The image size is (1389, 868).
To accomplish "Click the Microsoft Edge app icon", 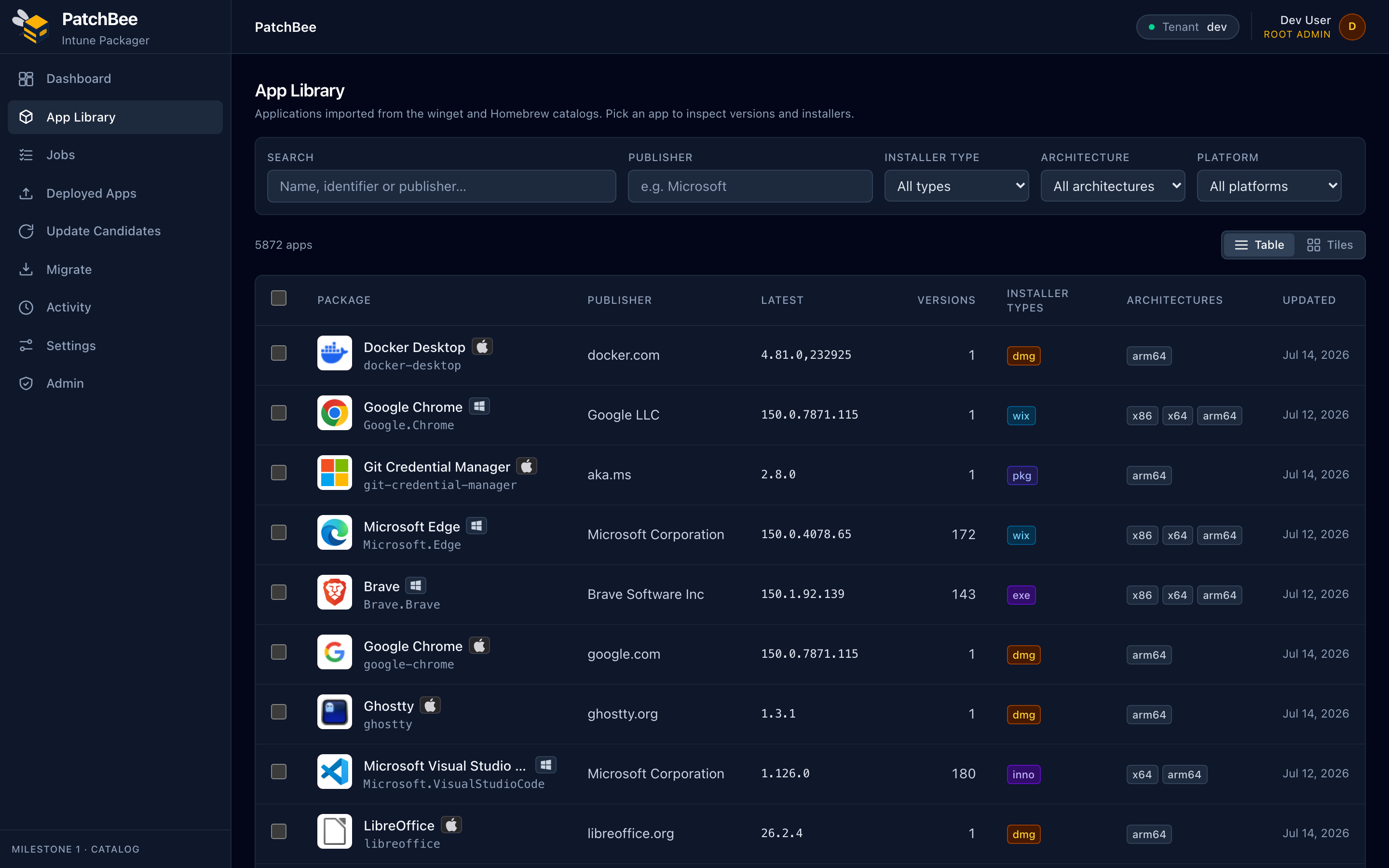I will point(335,532).
